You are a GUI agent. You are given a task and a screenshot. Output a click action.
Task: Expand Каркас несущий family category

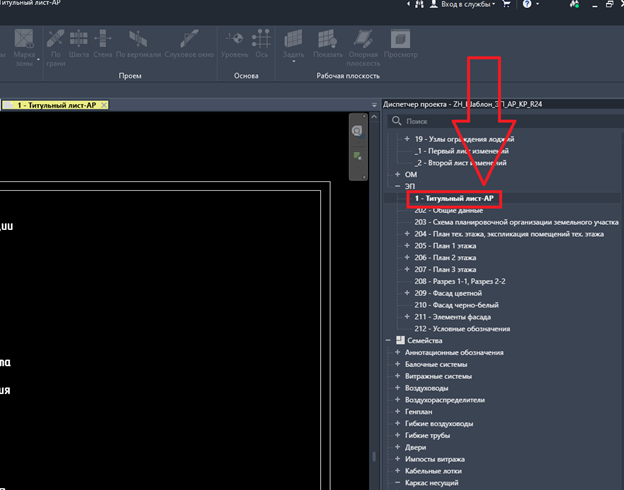[397, 482]
